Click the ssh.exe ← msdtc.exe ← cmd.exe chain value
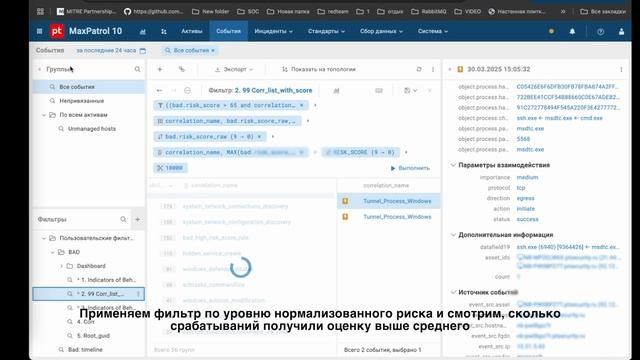The width and height of the screenshot is (640, 360). tap(559, 118)
